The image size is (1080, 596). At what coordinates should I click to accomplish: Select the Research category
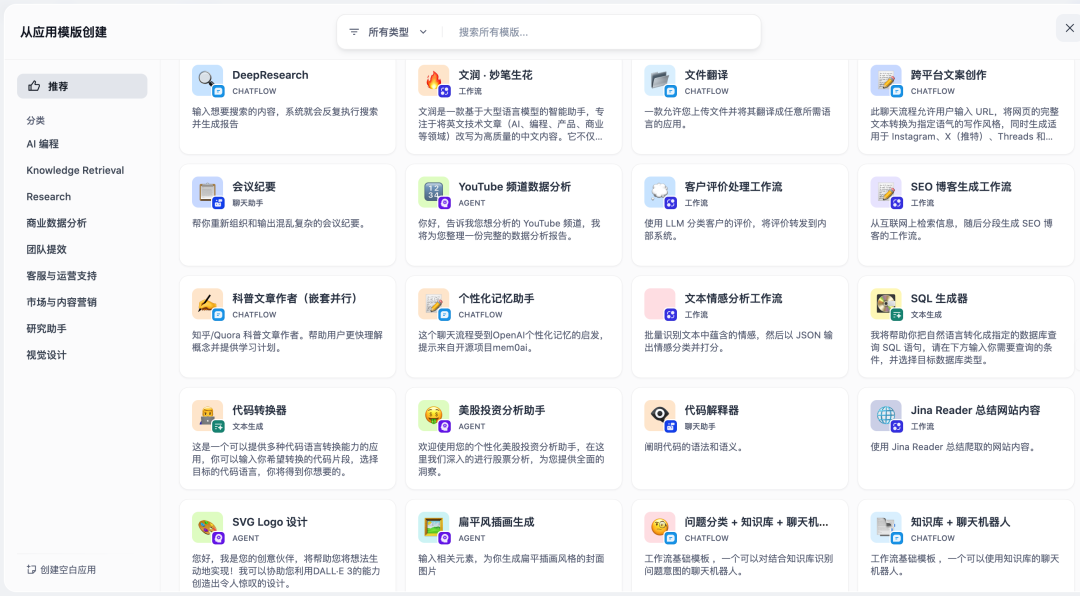tap(48, 196)
